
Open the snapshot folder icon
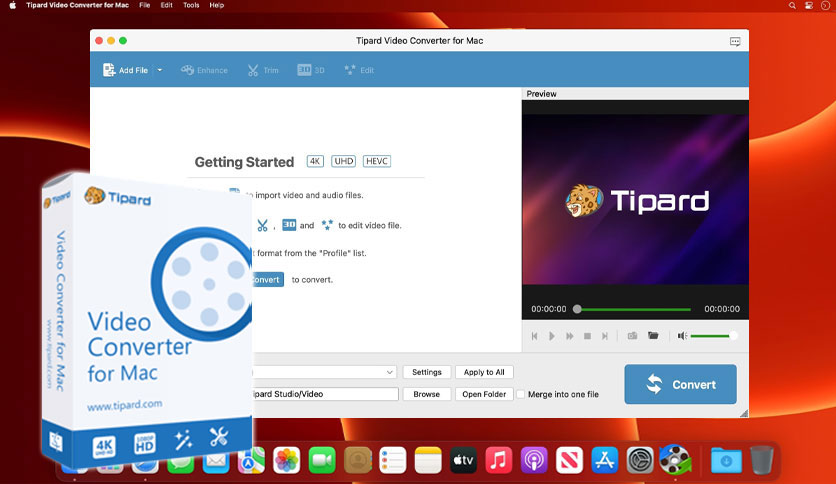653,335
